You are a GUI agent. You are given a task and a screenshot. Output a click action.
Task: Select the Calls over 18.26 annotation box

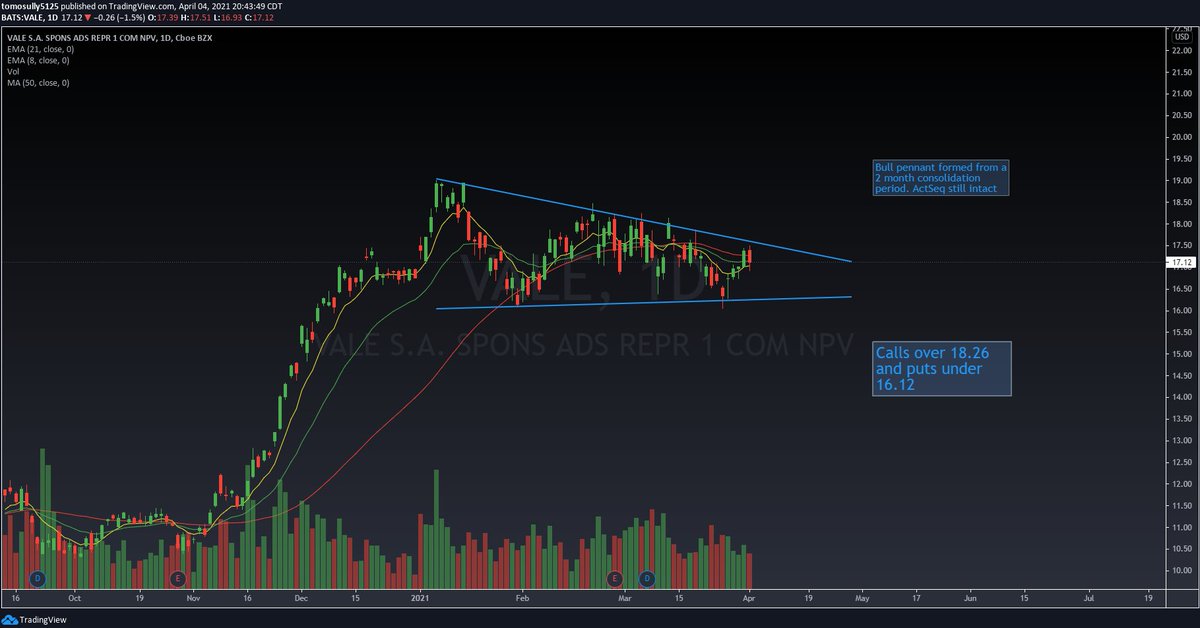tap(941, 368)
